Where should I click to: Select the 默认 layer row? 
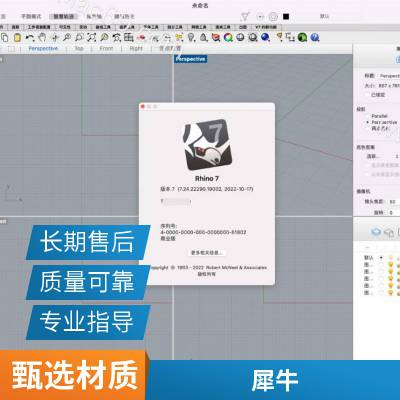tap(381, 258)
